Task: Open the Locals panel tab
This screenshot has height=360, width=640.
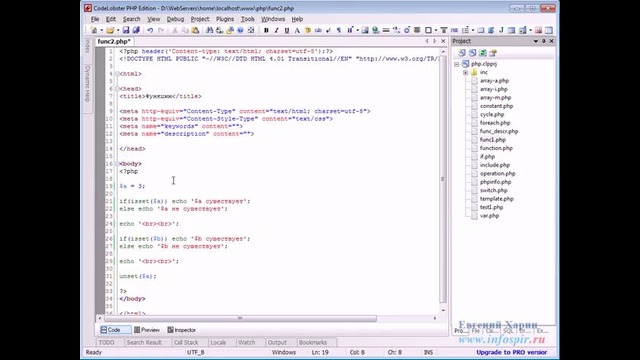Action: (218, 342)
